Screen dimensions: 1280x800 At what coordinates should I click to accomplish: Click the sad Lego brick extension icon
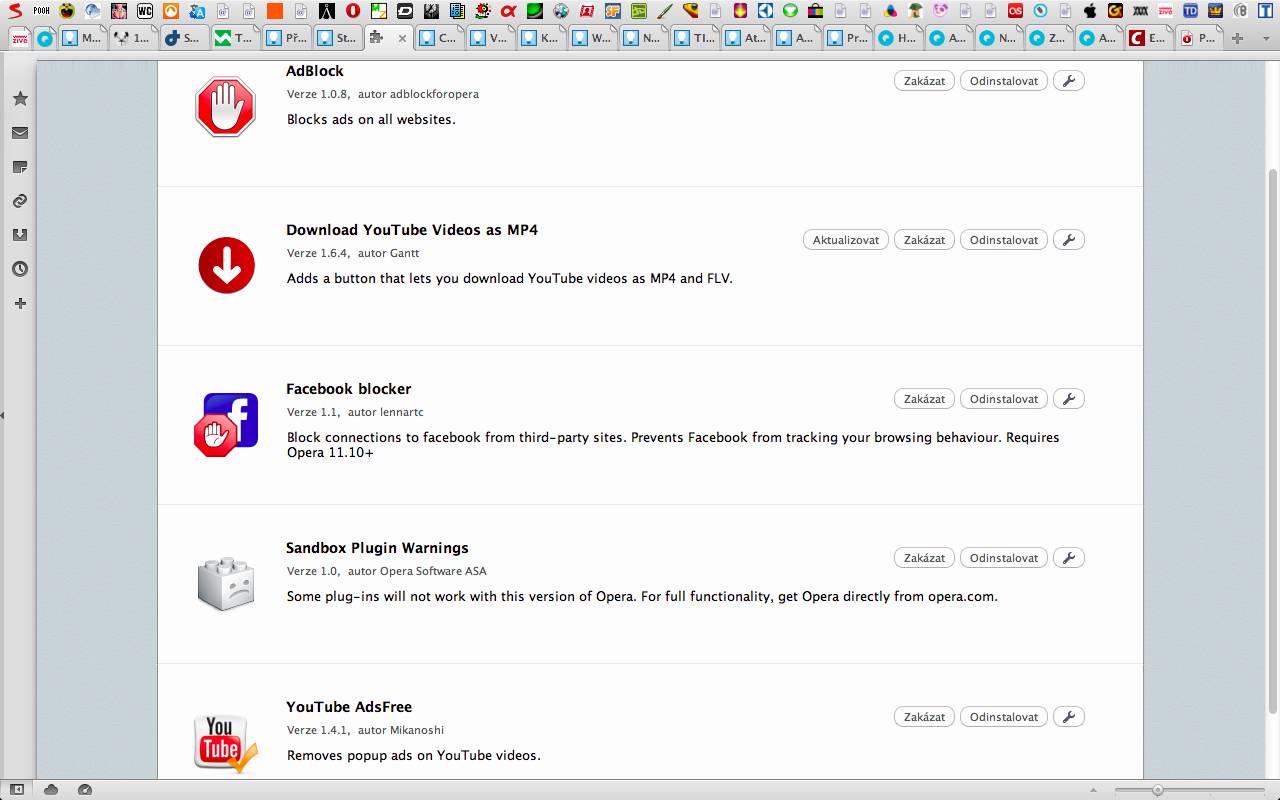click(x=226, y=583)
